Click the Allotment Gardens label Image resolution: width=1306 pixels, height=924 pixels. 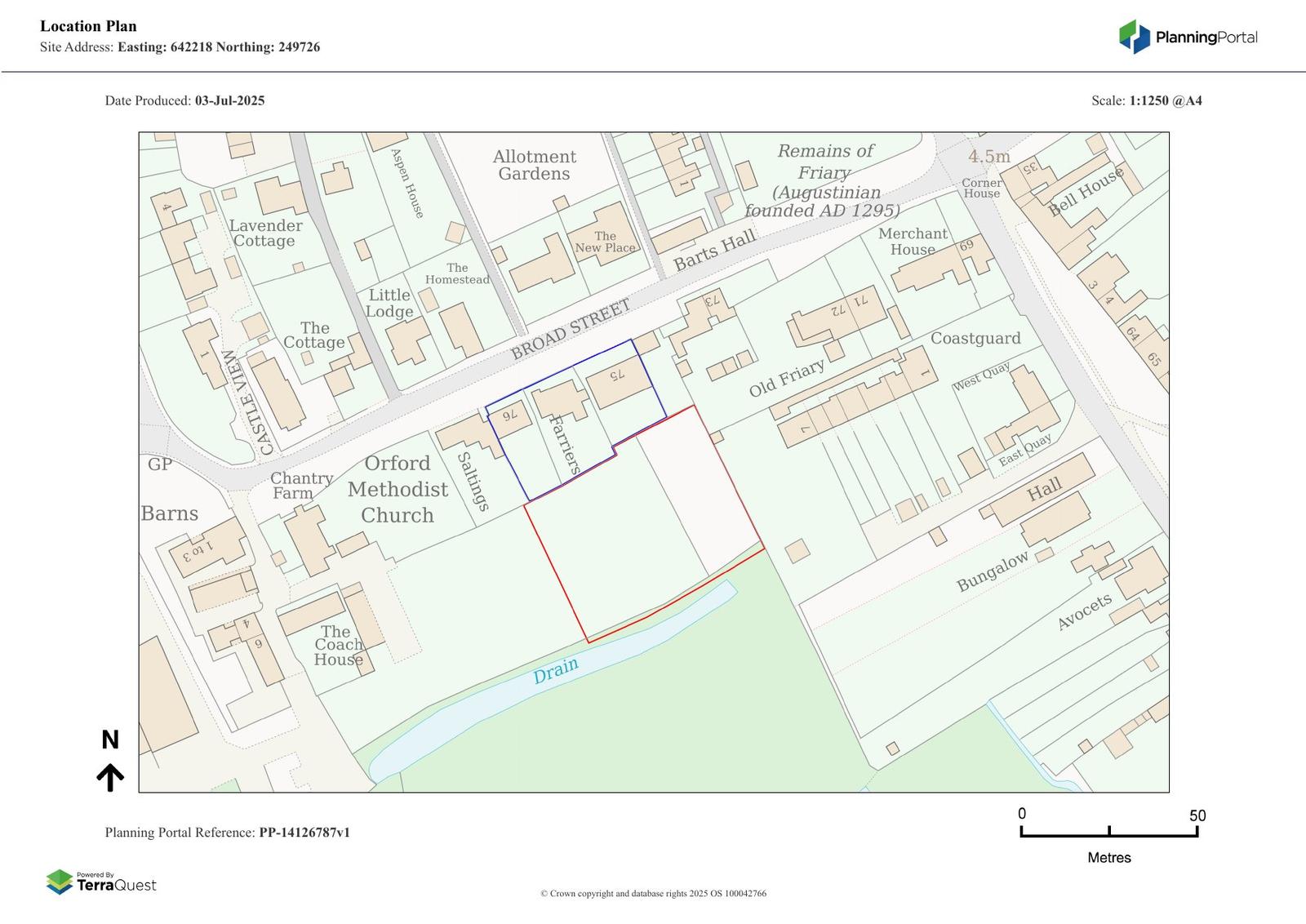coord(534,165)
